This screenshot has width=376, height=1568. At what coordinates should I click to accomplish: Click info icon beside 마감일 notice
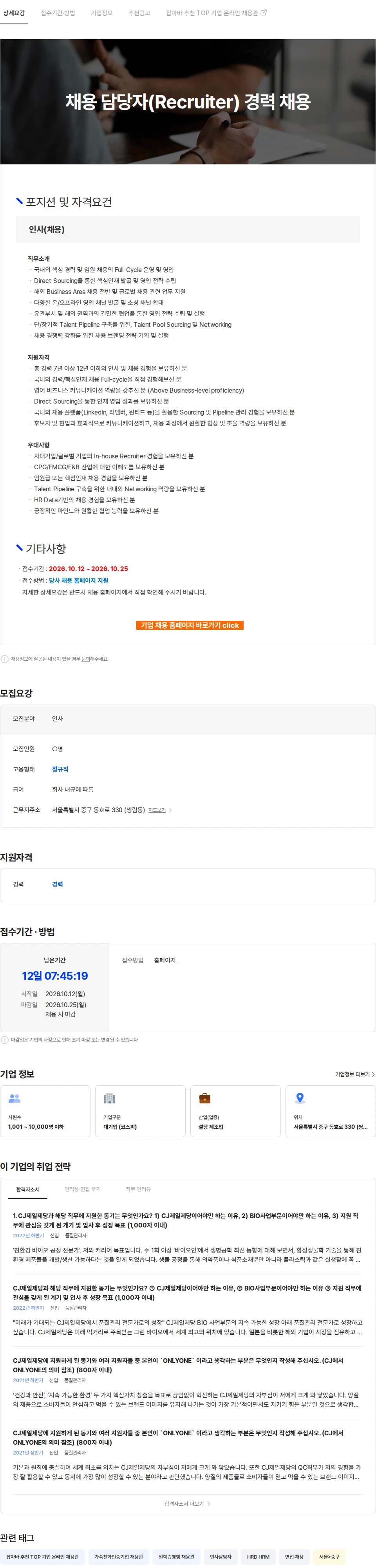(x=5, y=1040)
